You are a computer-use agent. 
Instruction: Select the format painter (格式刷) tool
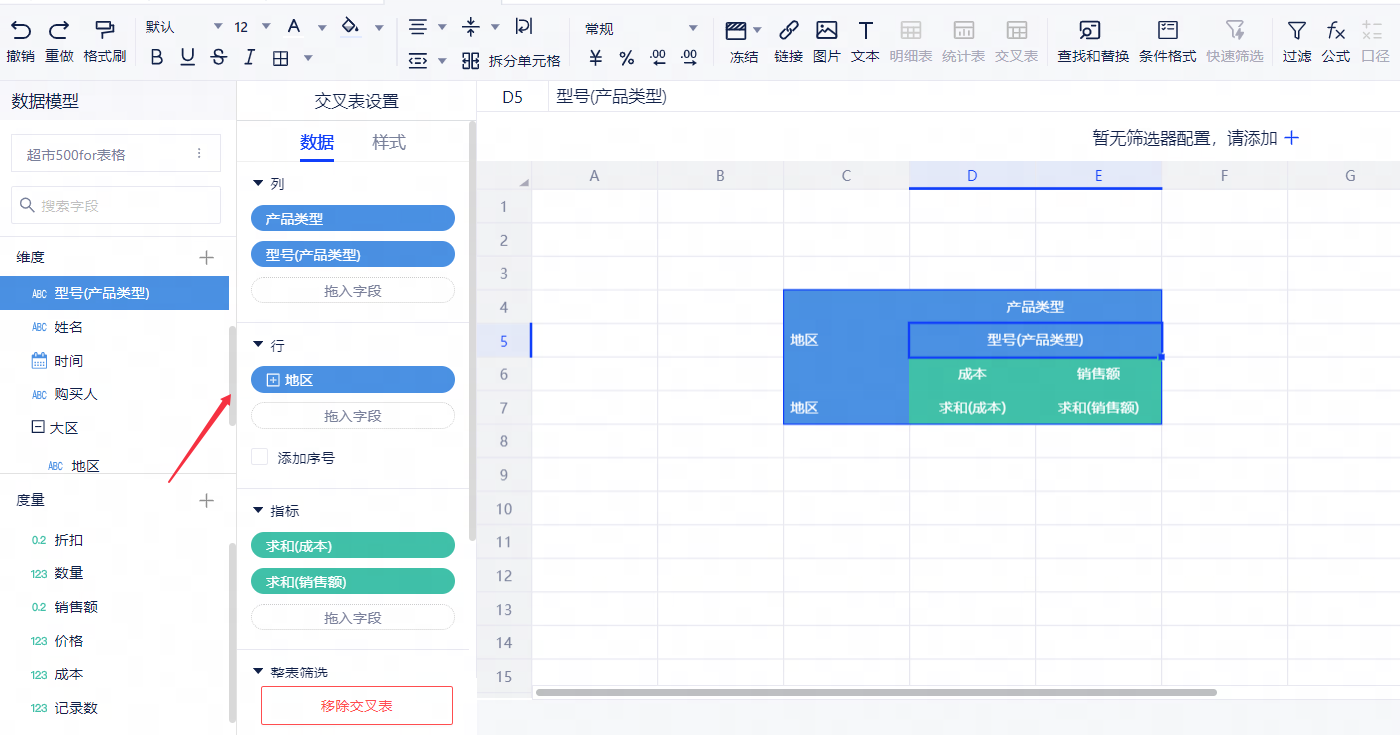[x=104, y=30]
